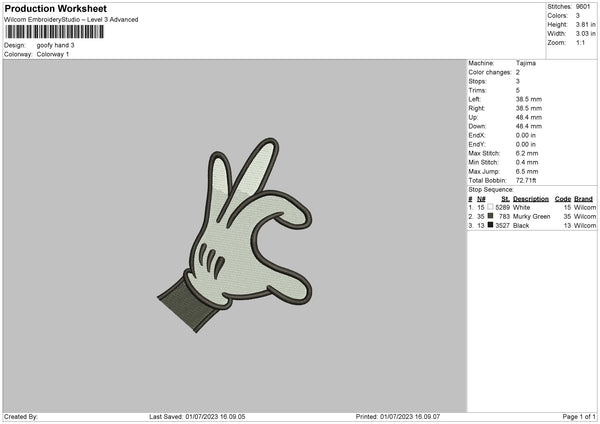Click the '48.4 mm' value beside Up

pos(529,117)
